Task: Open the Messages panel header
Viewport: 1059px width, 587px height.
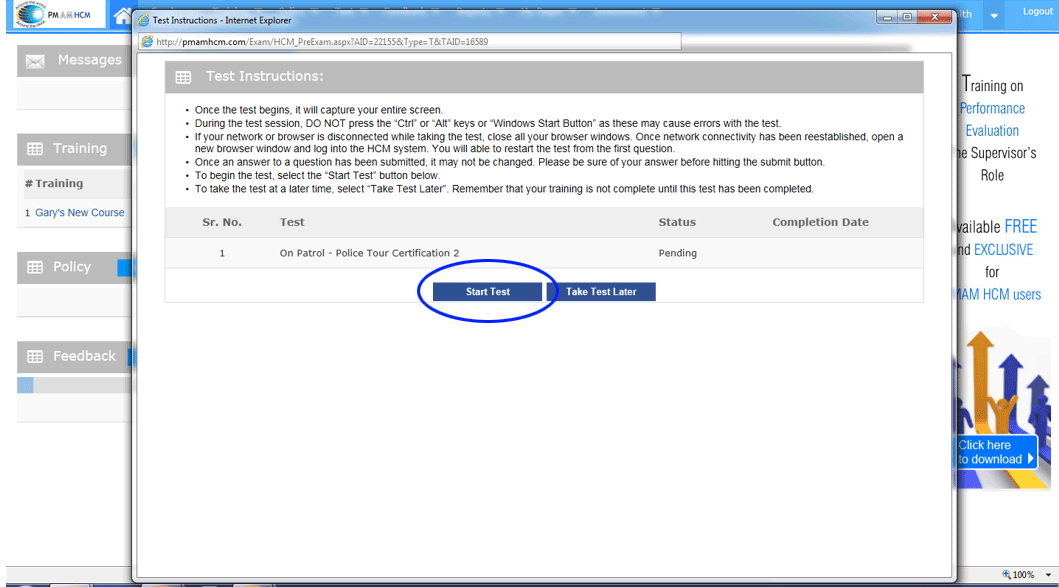Action: [x=74, y=61]
